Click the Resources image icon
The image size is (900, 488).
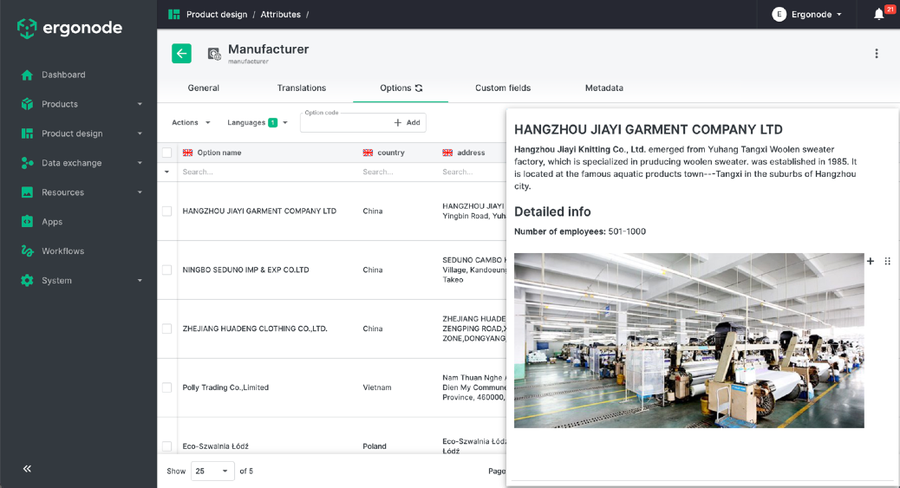point(27,192)
